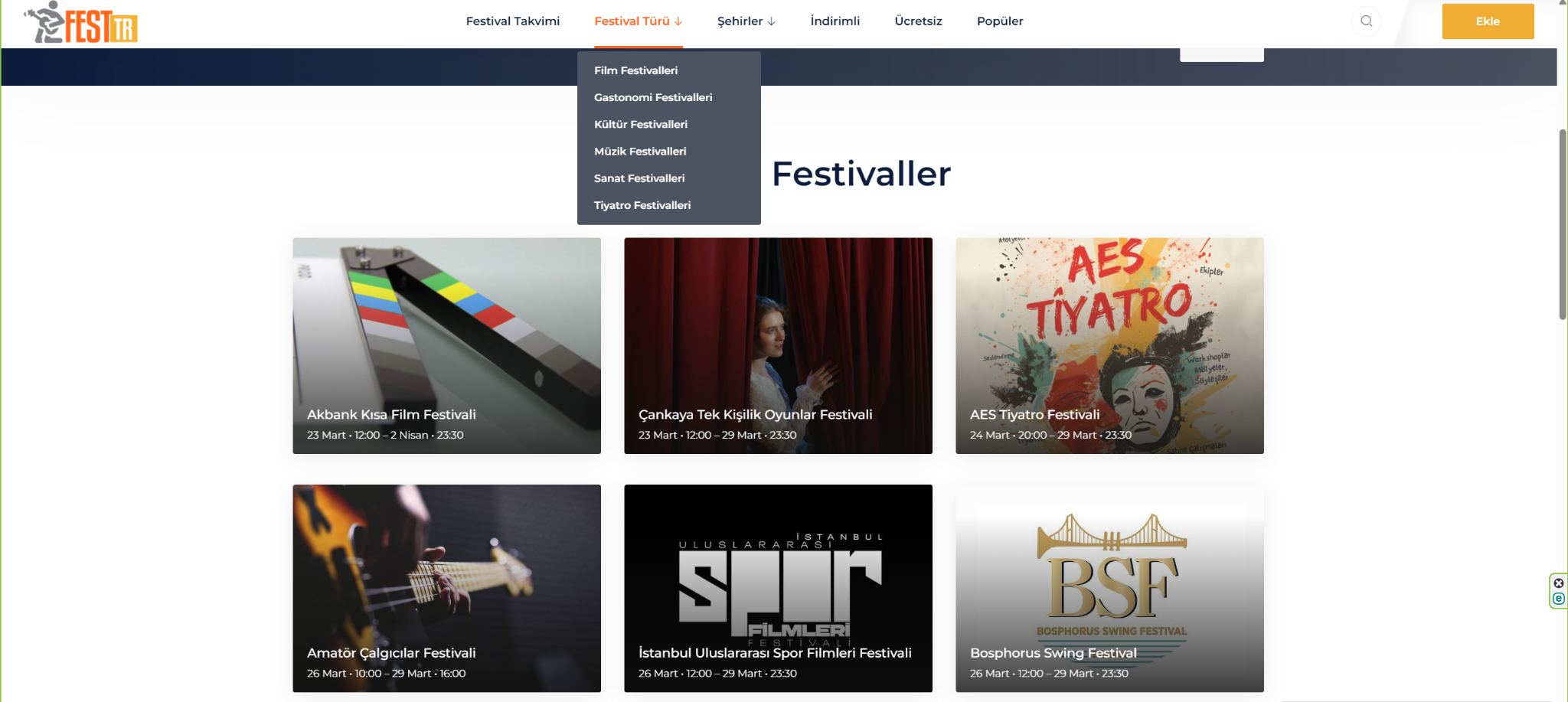Go to Festival Takvimi page

pos(513,21)
